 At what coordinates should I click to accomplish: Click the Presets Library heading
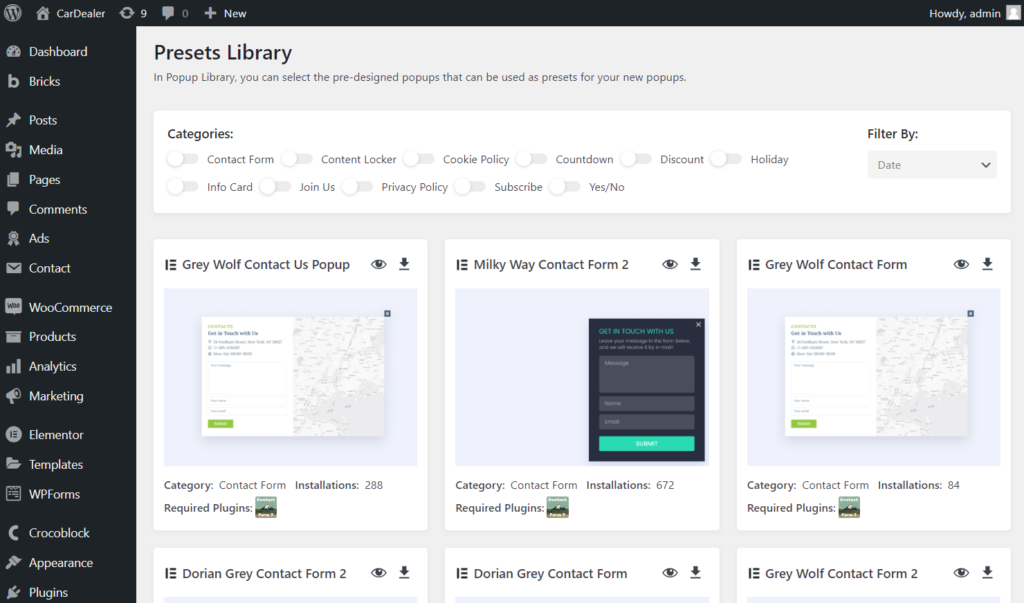pos(223,52)
